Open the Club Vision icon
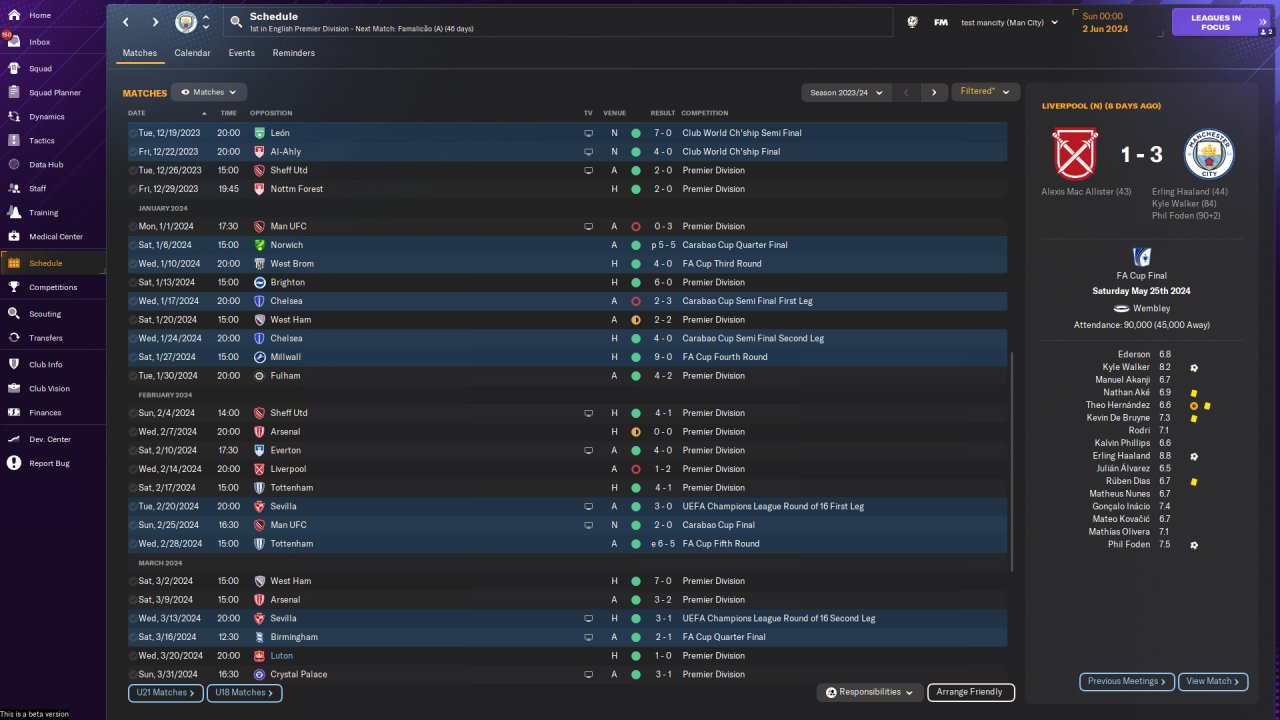This screenshot has width=1280, height=720. (14, 388)
